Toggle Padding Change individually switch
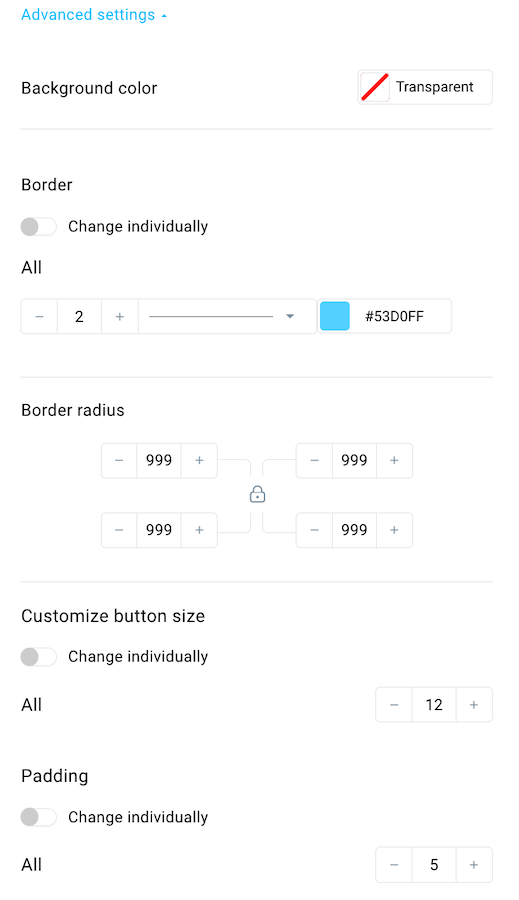This screenshot has height=900, width=519. point(39,817)
